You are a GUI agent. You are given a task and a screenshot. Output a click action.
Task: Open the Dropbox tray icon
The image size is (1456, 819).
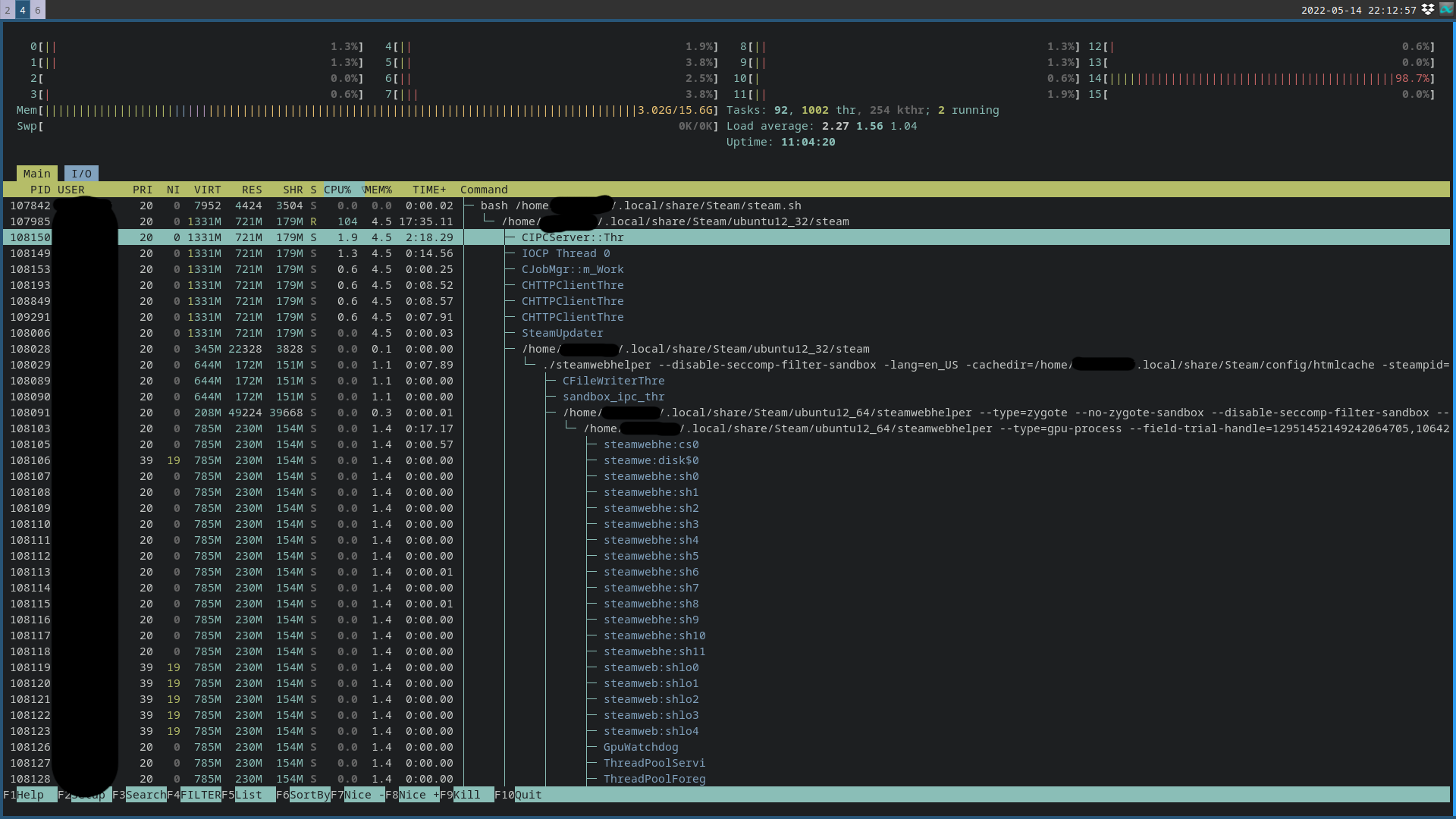pyautogui.click(x=1427, y=9)
